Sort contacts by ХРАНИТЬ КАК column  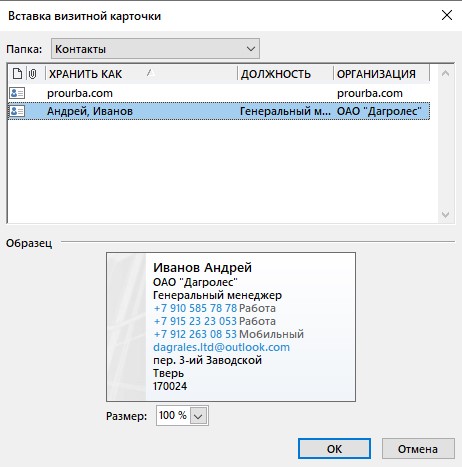click(141, 74)
